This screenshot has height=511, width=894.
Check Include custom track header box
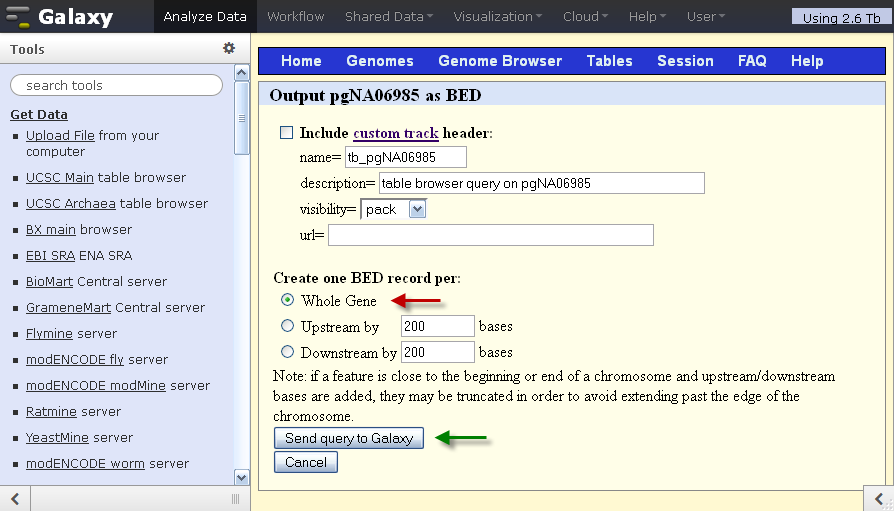pos(286,132)
